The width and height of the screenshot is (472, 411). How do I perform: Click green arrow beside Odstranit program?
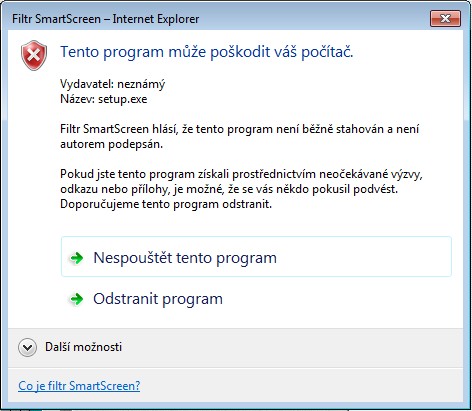pos(77,299)
